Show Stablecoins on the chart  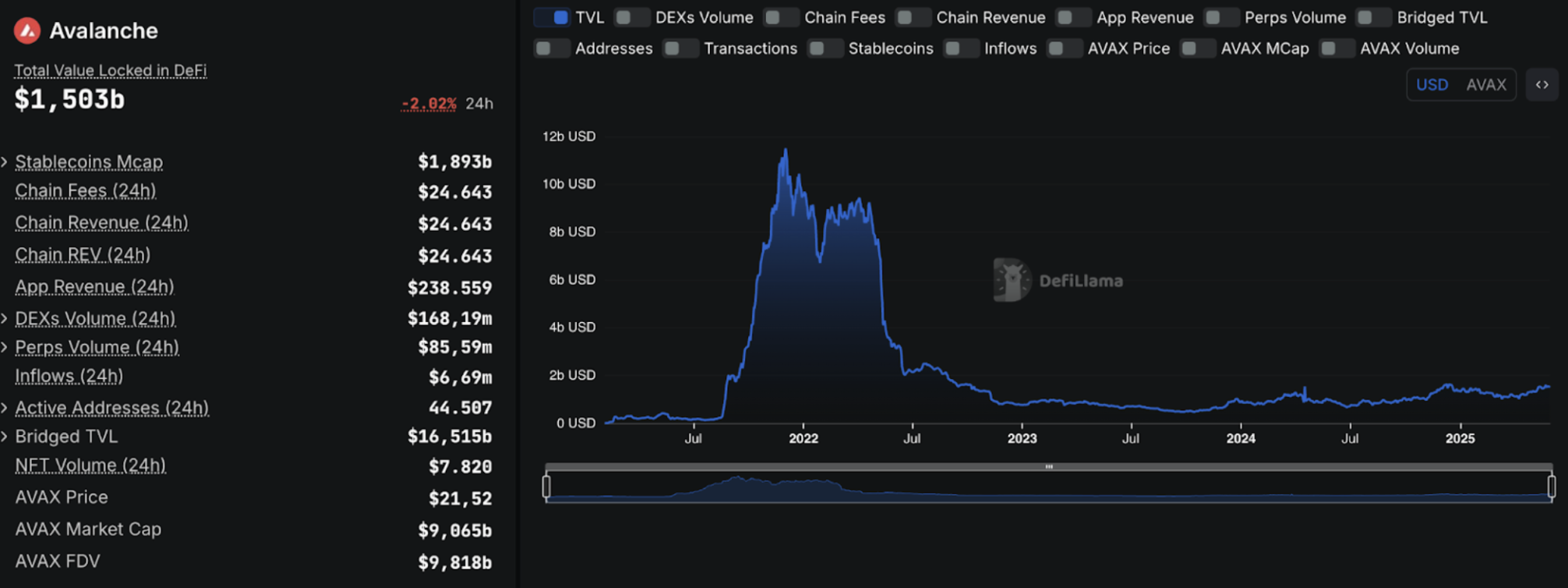point(825,48)
